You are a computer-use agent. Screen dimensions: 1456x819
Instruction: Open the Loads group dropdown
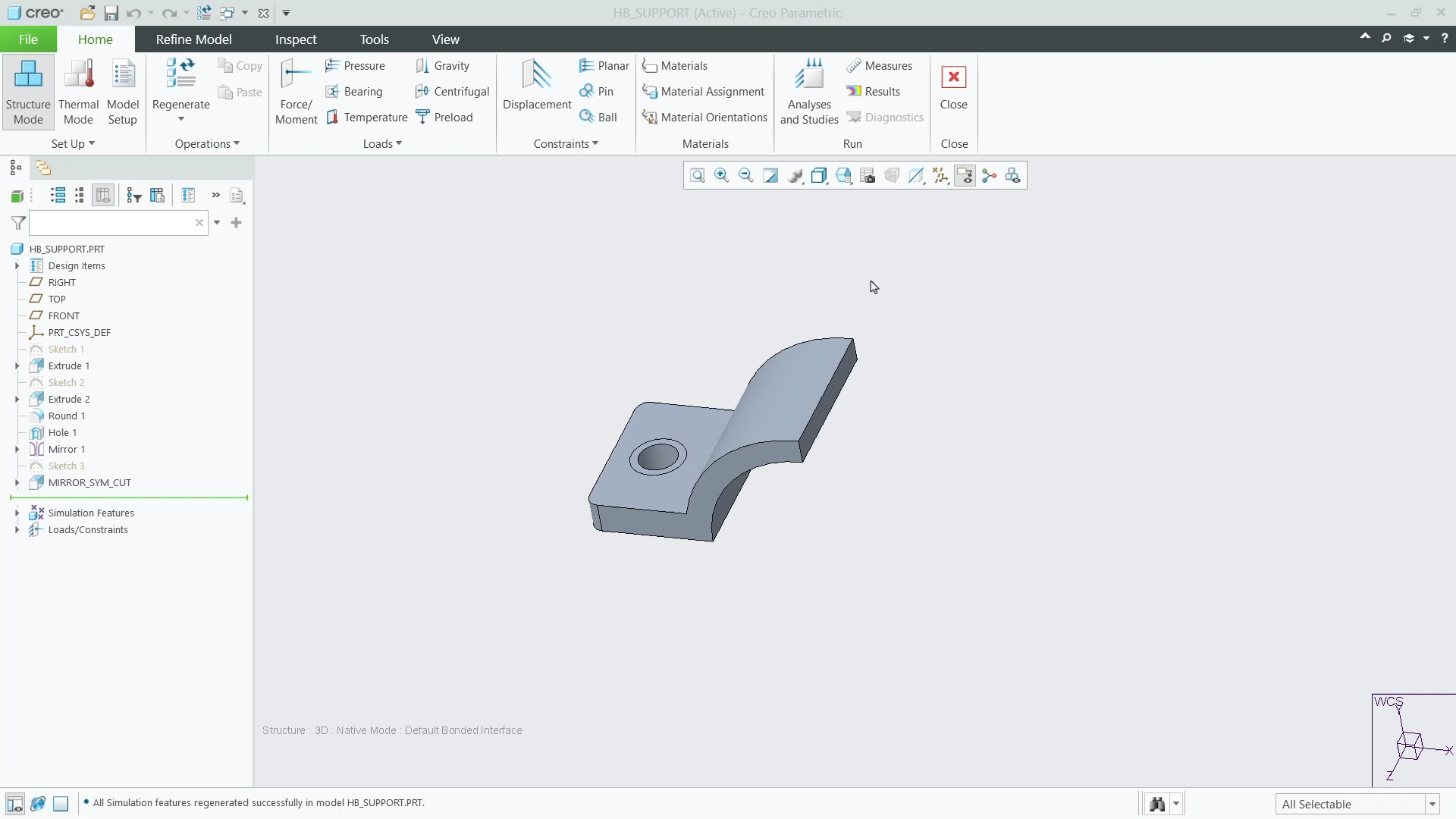(x=382, y=144)
